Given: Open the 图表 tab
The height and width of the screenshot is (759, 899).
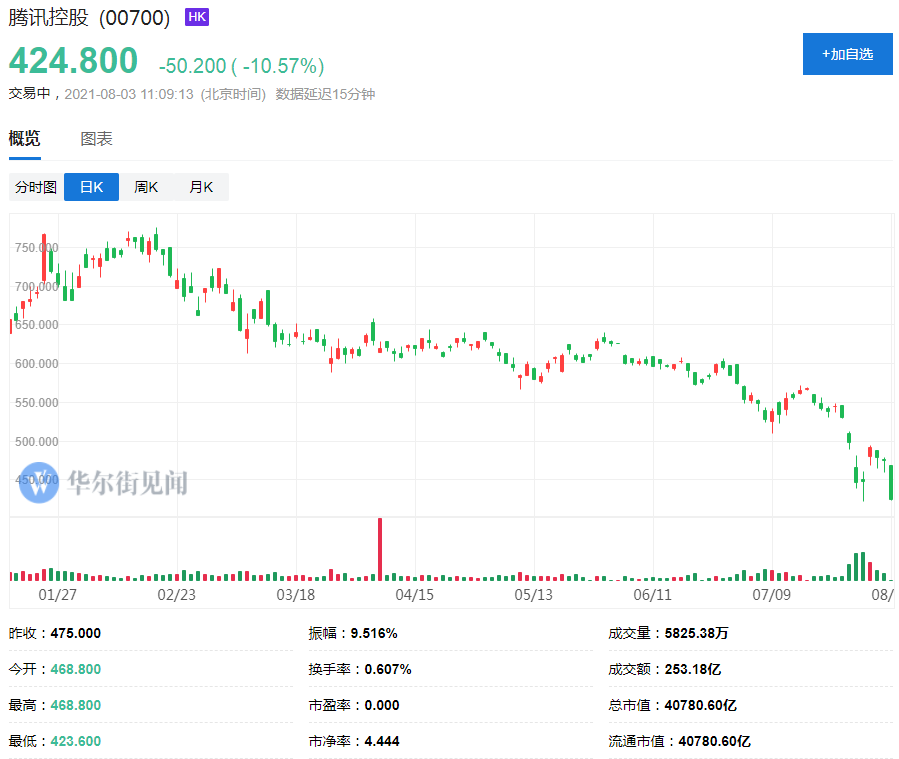Looking at the screenshot, I should tap(96, 139).
